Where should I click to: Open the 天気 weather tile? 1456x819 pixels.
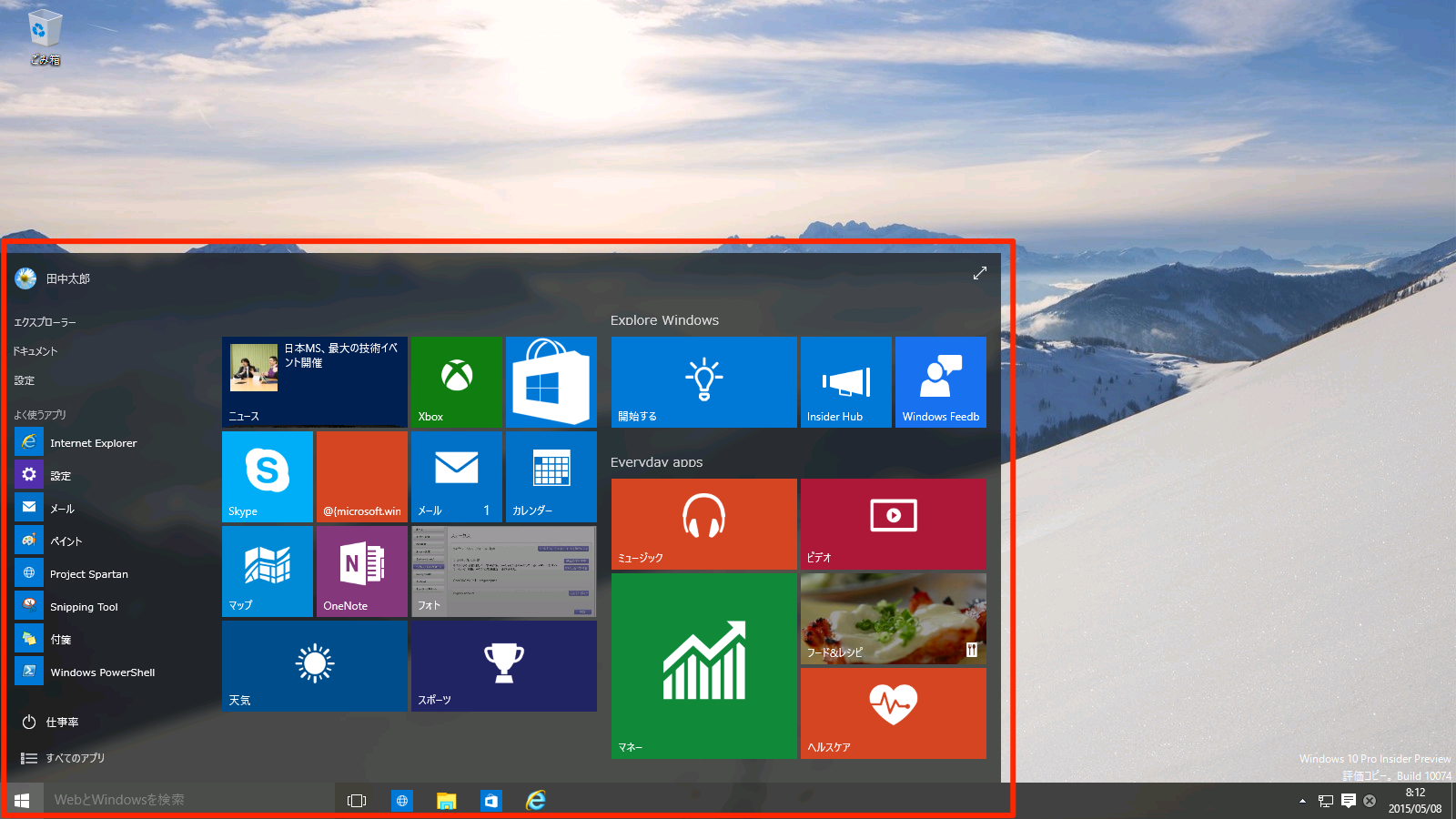coord(315,666)
